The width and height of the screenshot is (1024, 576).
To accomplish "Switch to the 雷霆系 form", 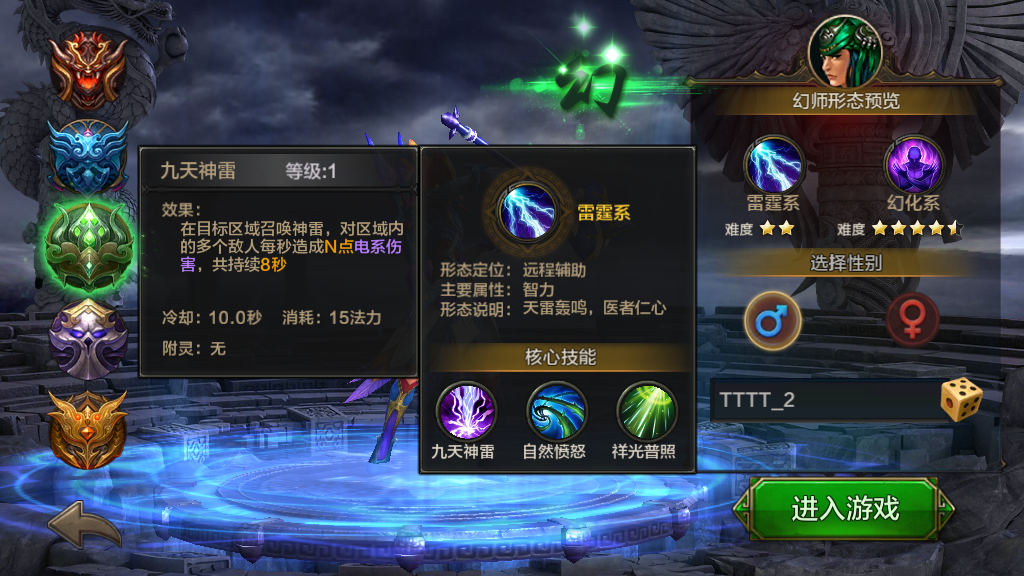I will point(774,165).
